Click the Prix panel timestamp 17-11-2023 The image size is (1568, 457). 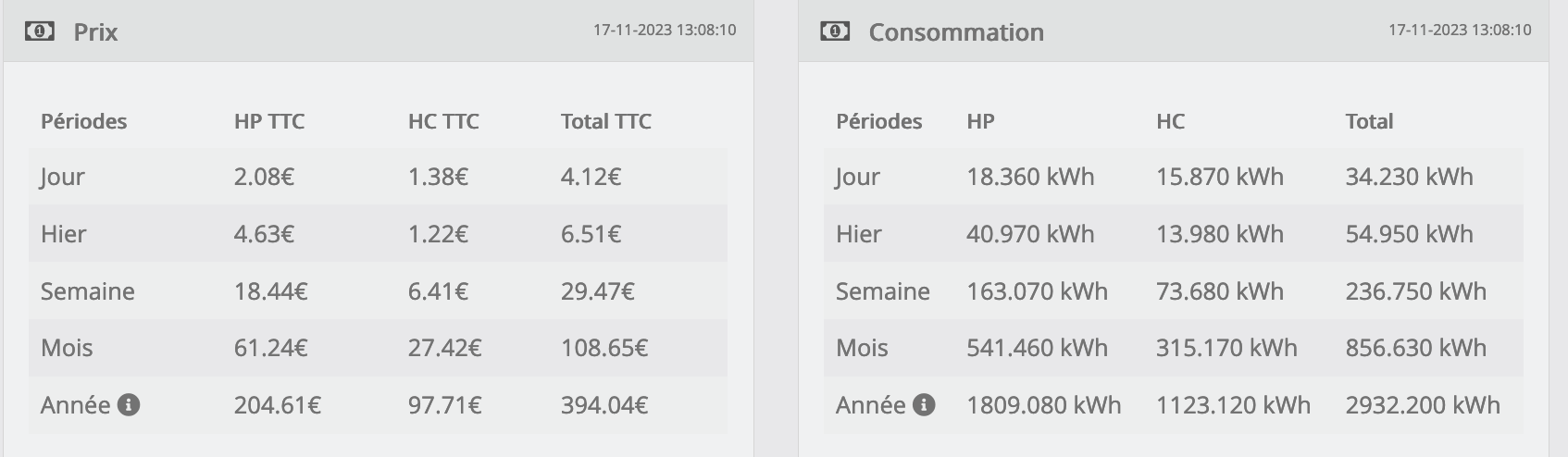pos(664,30)
